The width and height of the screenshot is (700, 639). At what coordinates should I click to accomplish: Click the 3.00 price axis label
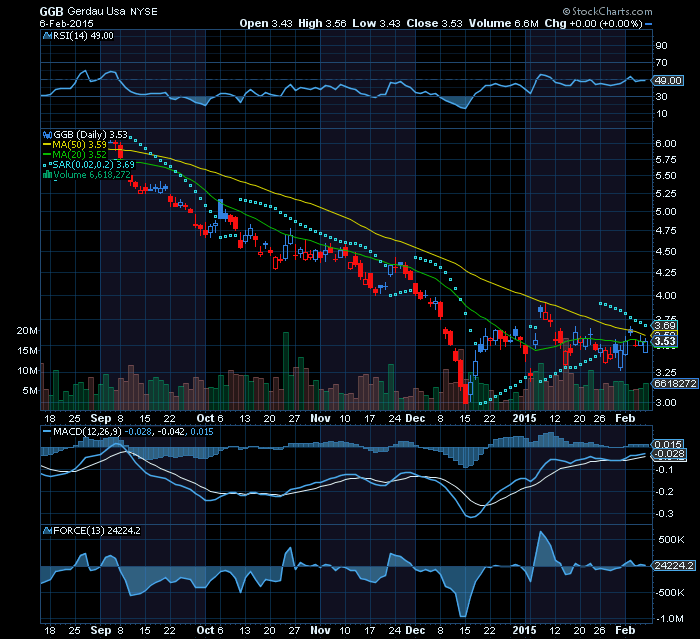point(666,402)
